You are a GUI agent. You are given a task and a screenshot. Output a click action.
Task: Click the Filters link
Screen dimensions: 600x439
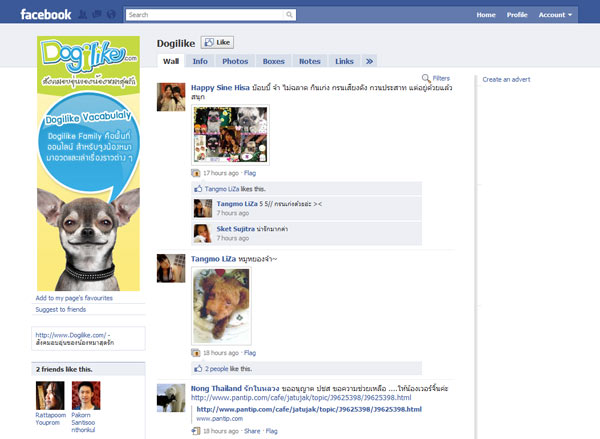(x=441, y=78)
